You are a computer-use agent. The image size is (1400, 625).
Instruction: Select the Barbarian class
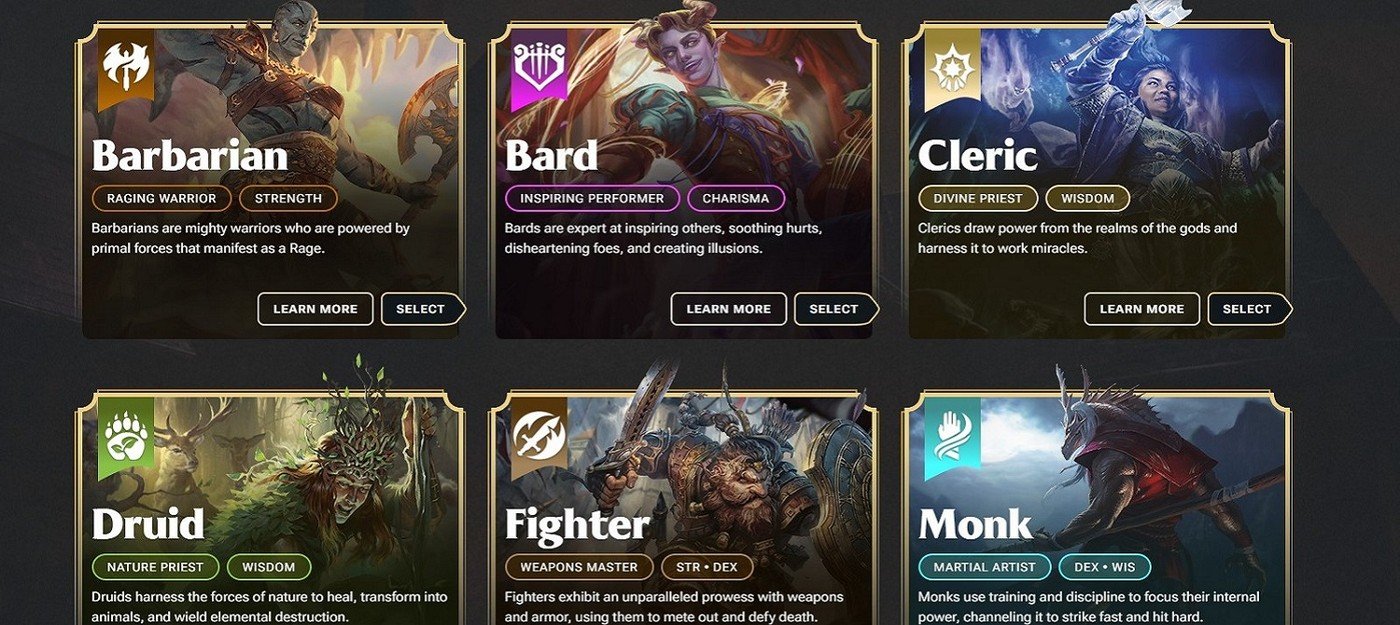click(423, 309)
